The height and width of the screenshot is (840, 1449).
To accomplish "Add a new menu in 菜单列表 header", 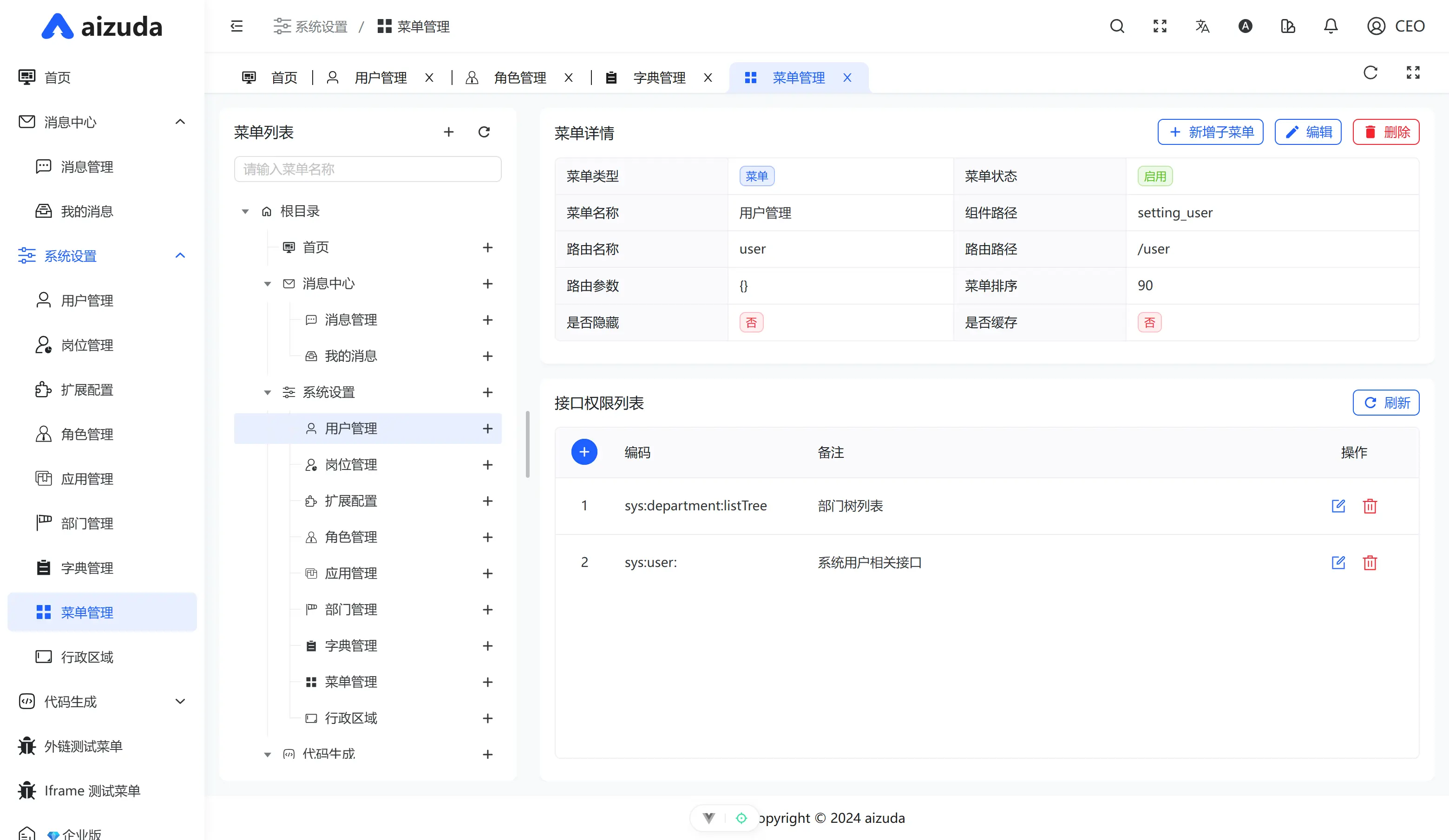I will [x=448, y=132].
